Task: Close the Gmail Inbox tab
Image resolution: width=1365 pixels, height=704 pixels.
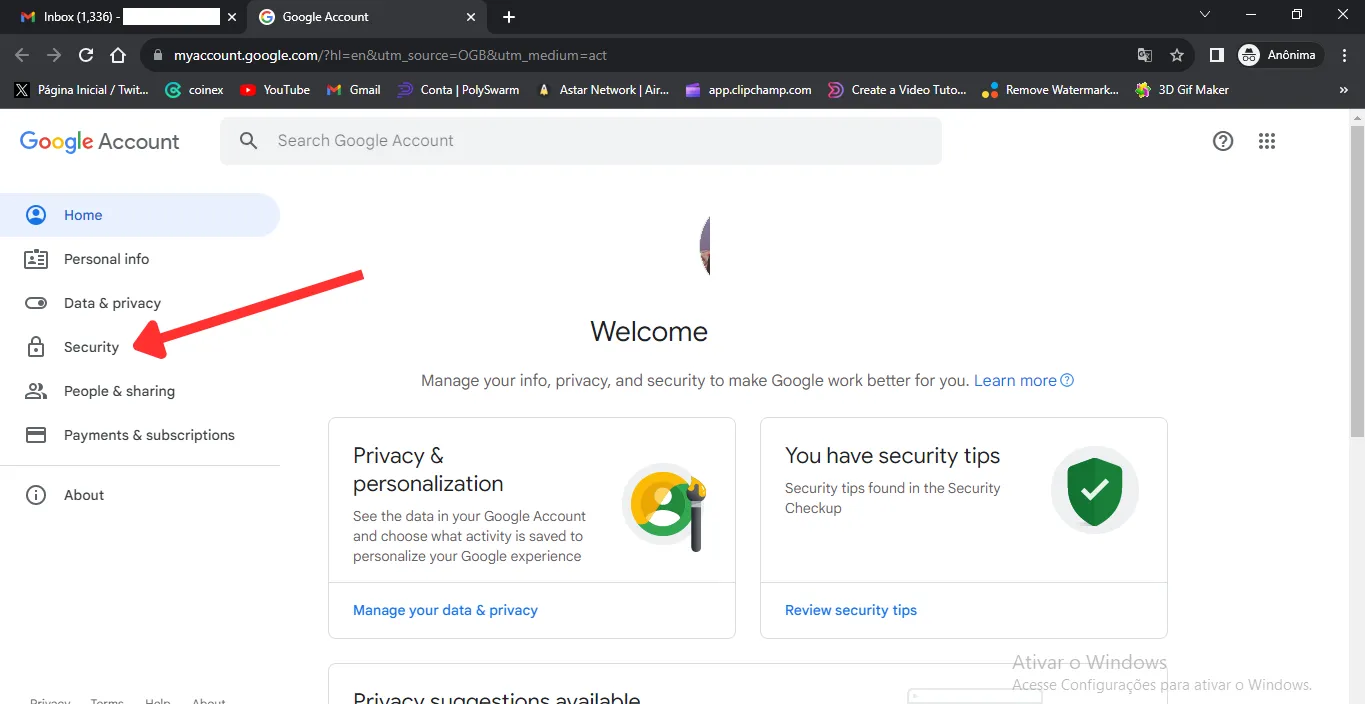Action: [x=232, y=17]
